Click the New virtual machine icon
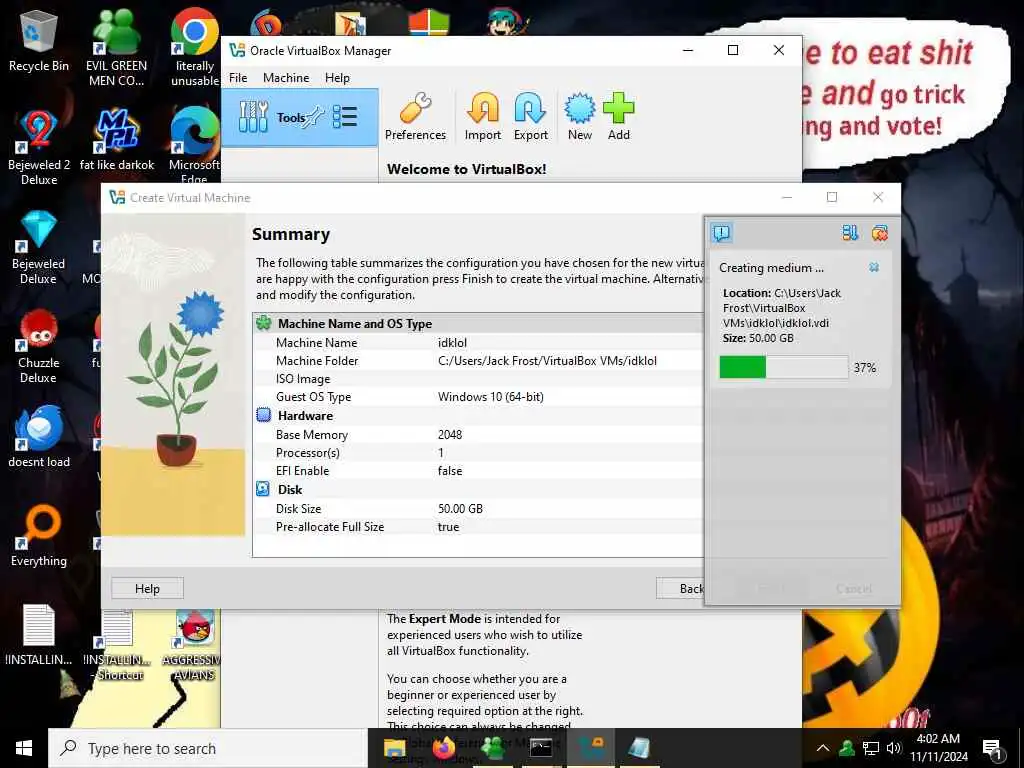The height and width of the screenshot is (768, 1024). [579, 117]
